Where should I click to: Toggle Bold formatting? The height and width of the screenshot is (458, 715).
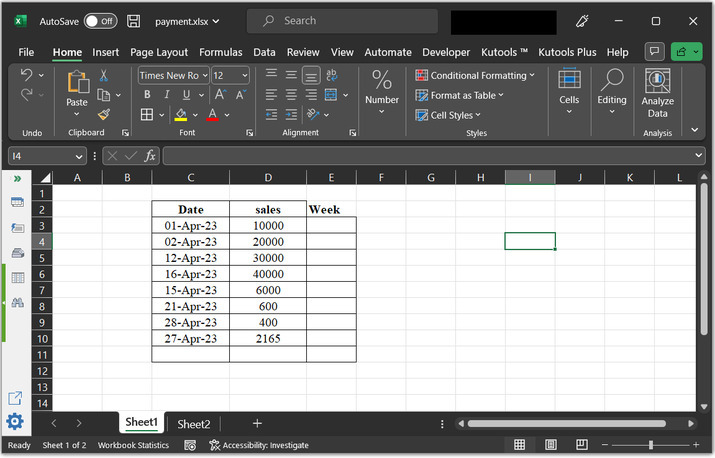coord(146,95)
